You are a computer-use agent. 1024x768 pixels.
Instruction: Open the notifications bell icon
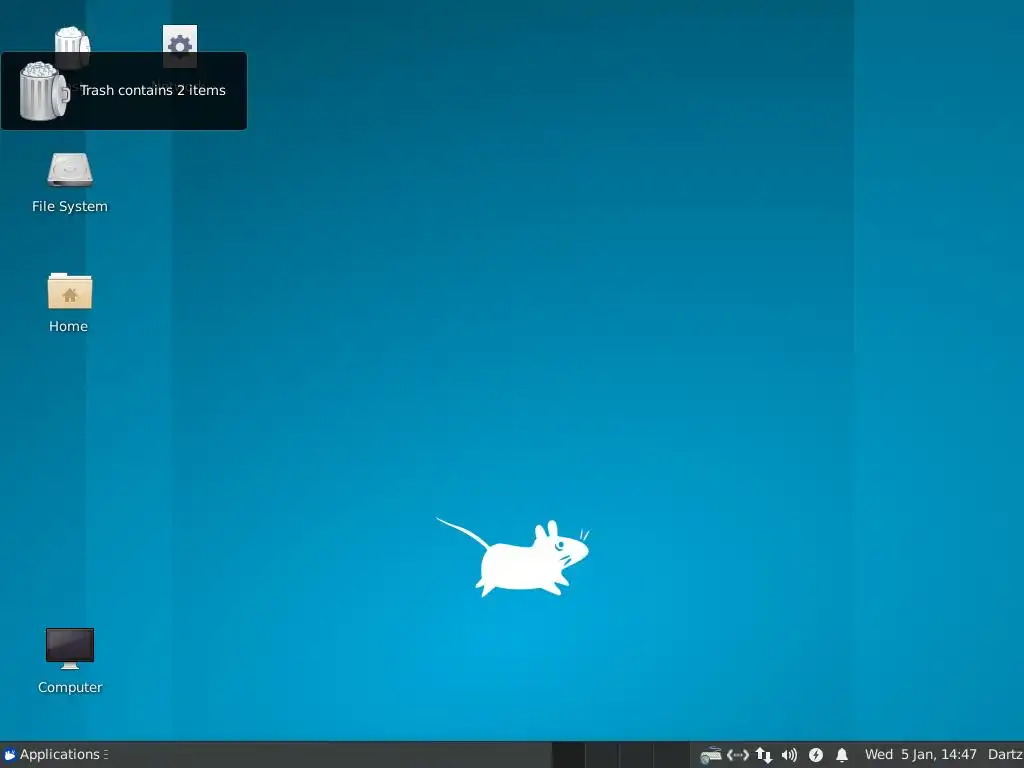pyautogui.click(x=842, y=755)
